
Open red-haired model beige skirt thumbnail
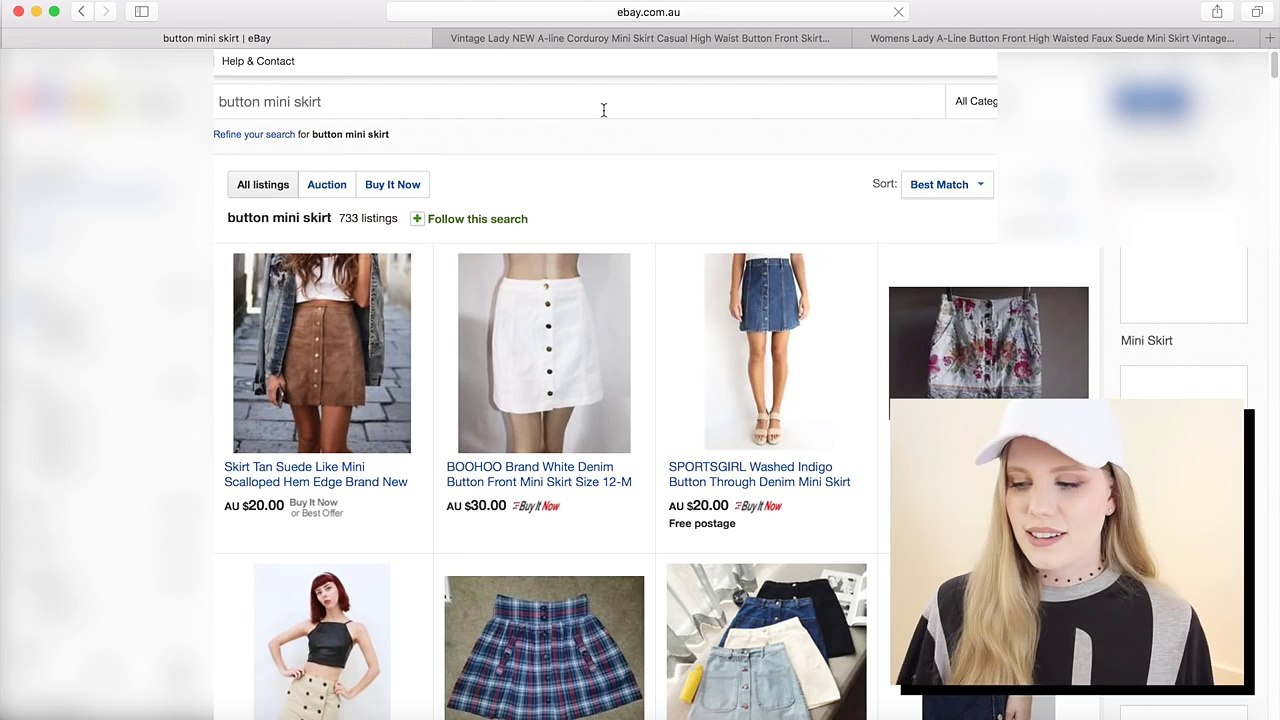coord(322,641)
